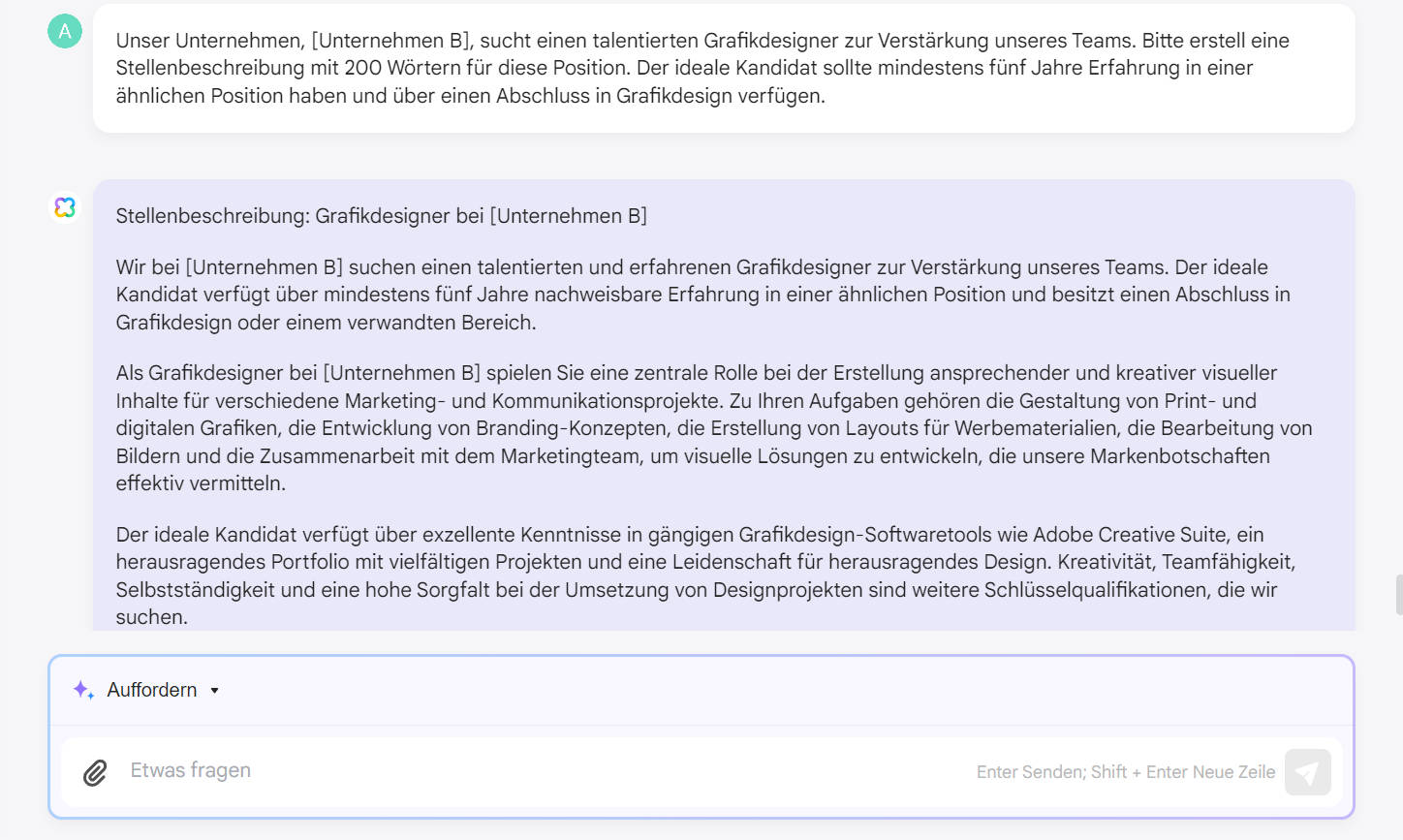The height and width of the screenshot is (840, 1403).
Task: Click the vertical scrollbar thumb at right
Action: [x=1398, y=594]
